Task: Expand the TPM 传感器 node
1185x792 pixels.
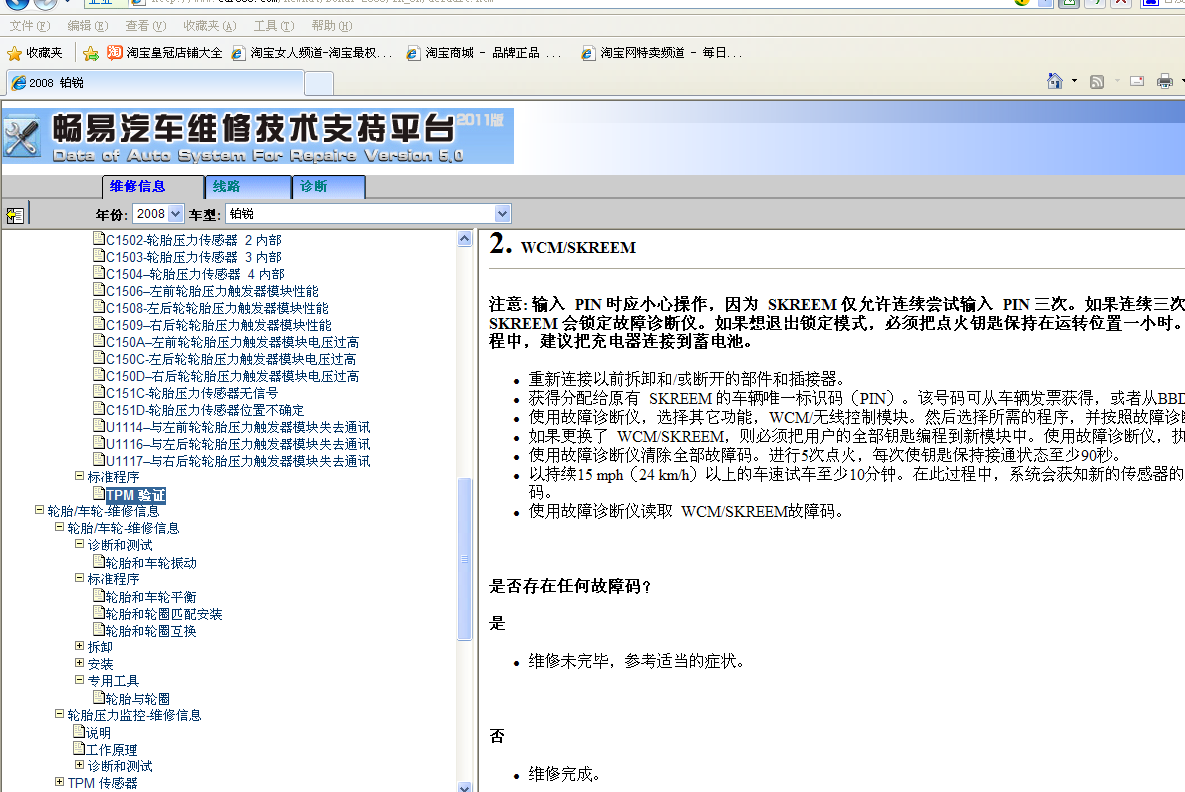Action: pyautogui.click(x=60, y=782)
